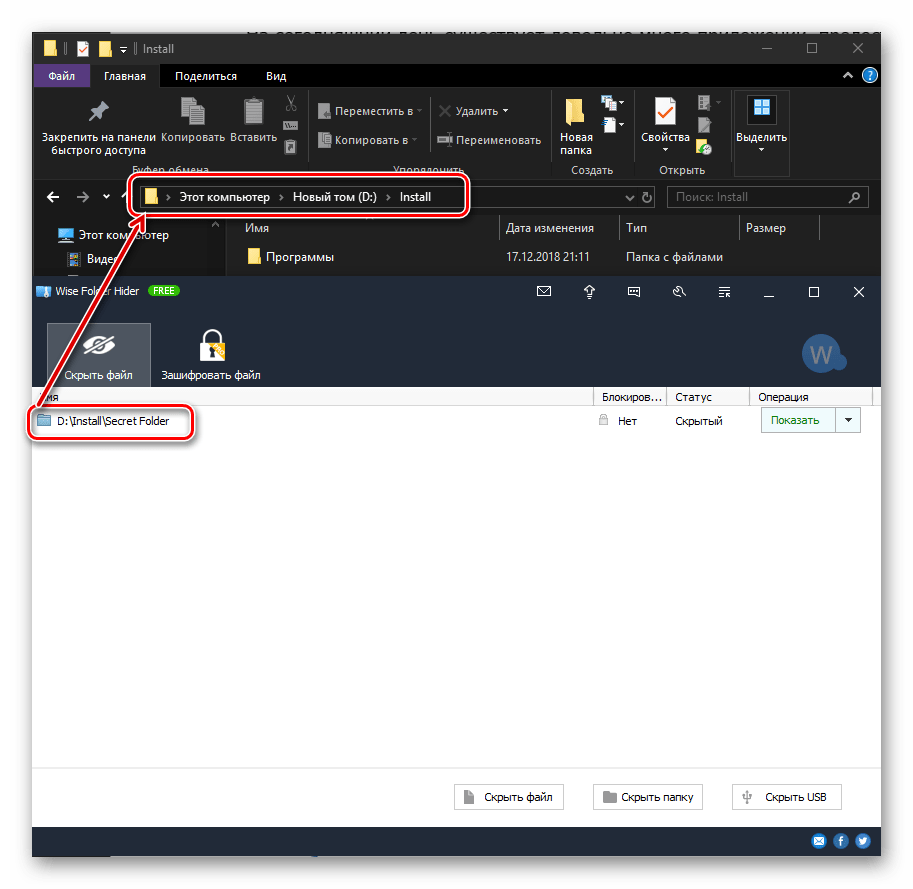Open the recent locations dropdown beside forward arrow

106,197
